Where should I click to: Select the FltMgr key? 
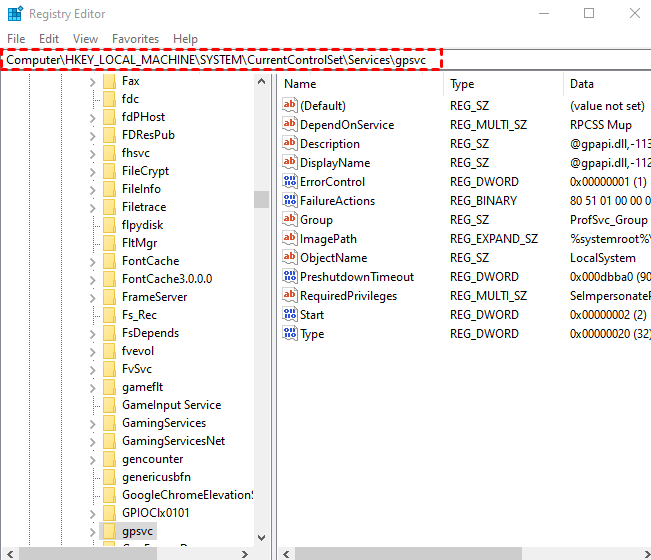click(140, 243)
